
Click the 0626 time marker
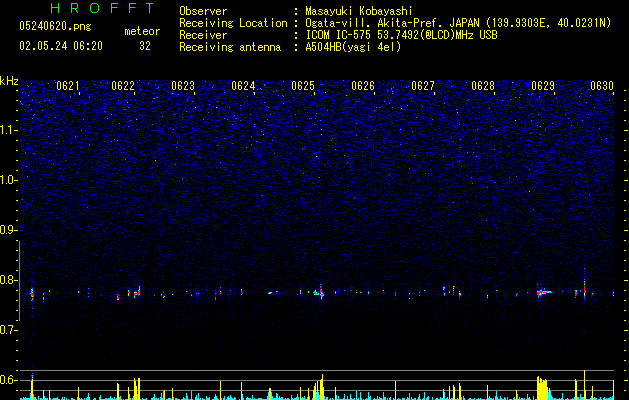[363, 86]
